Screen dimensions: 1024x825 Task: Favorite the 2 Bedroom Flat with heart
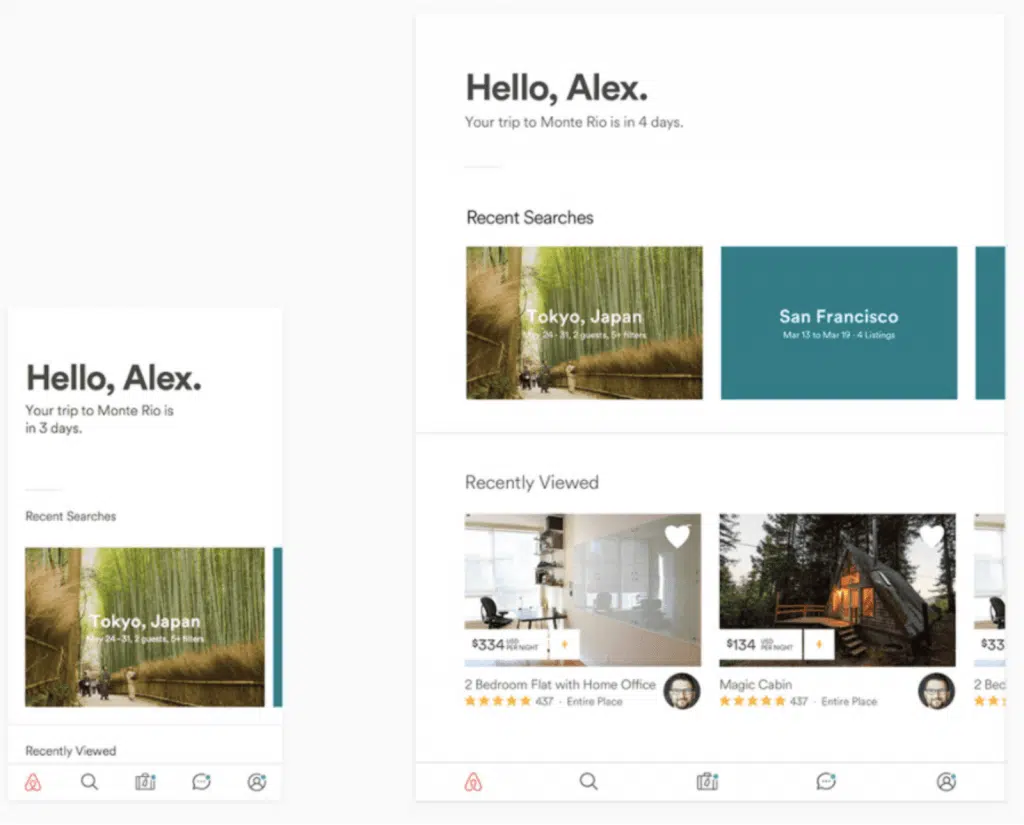coord(677,536)
